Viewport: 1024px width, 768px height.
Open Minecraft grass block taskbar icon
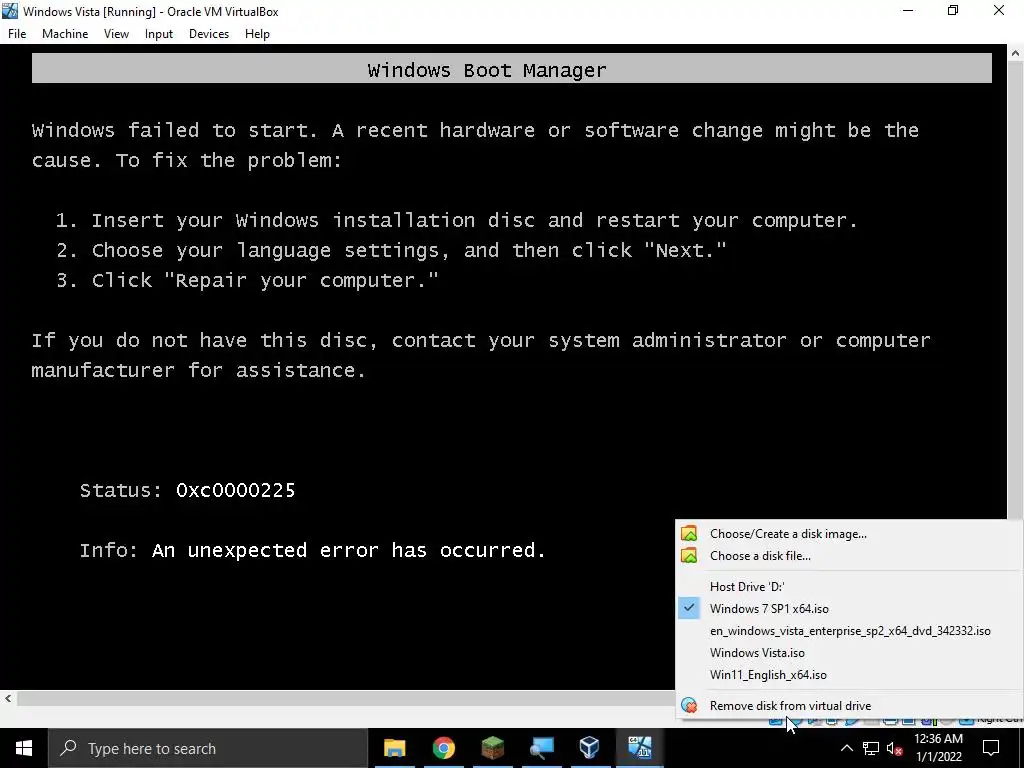click(492, 748)
